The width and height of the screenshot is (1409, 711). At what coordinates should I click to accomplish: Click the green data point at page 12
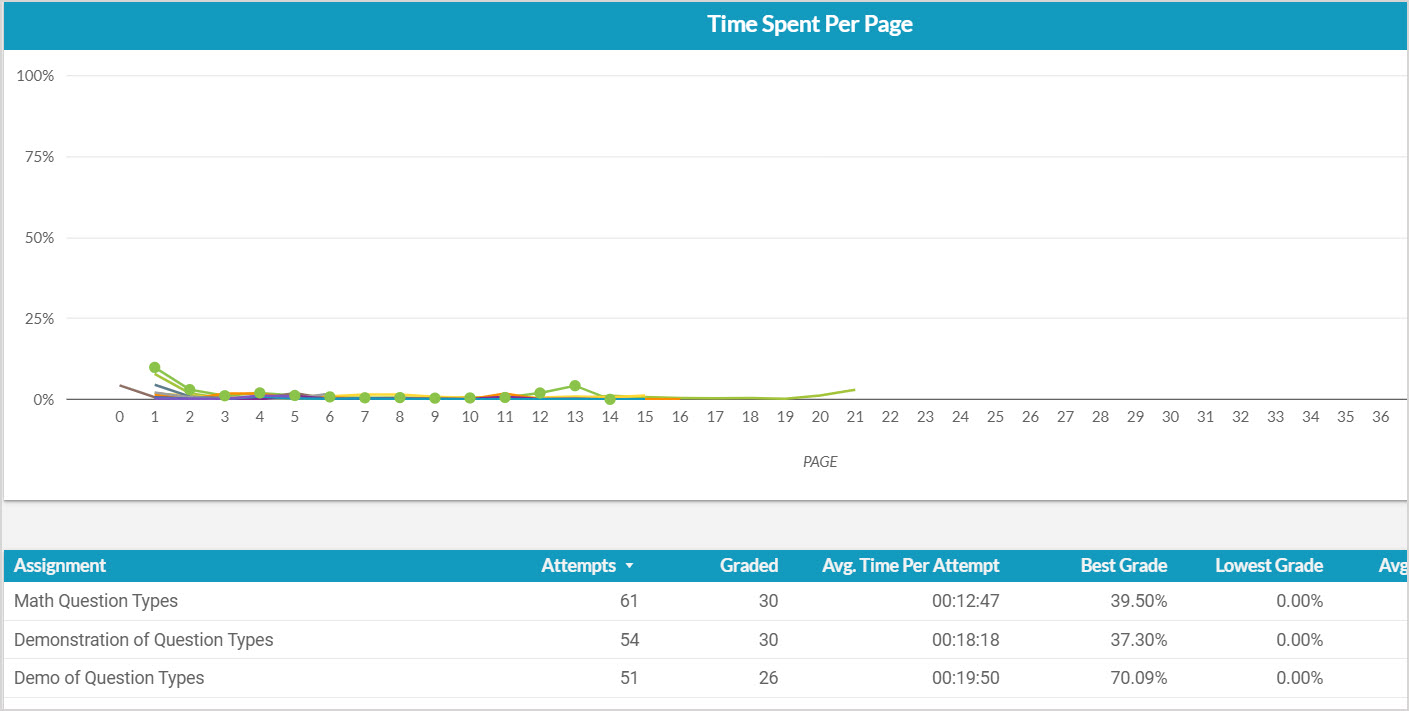coord(540,393)
